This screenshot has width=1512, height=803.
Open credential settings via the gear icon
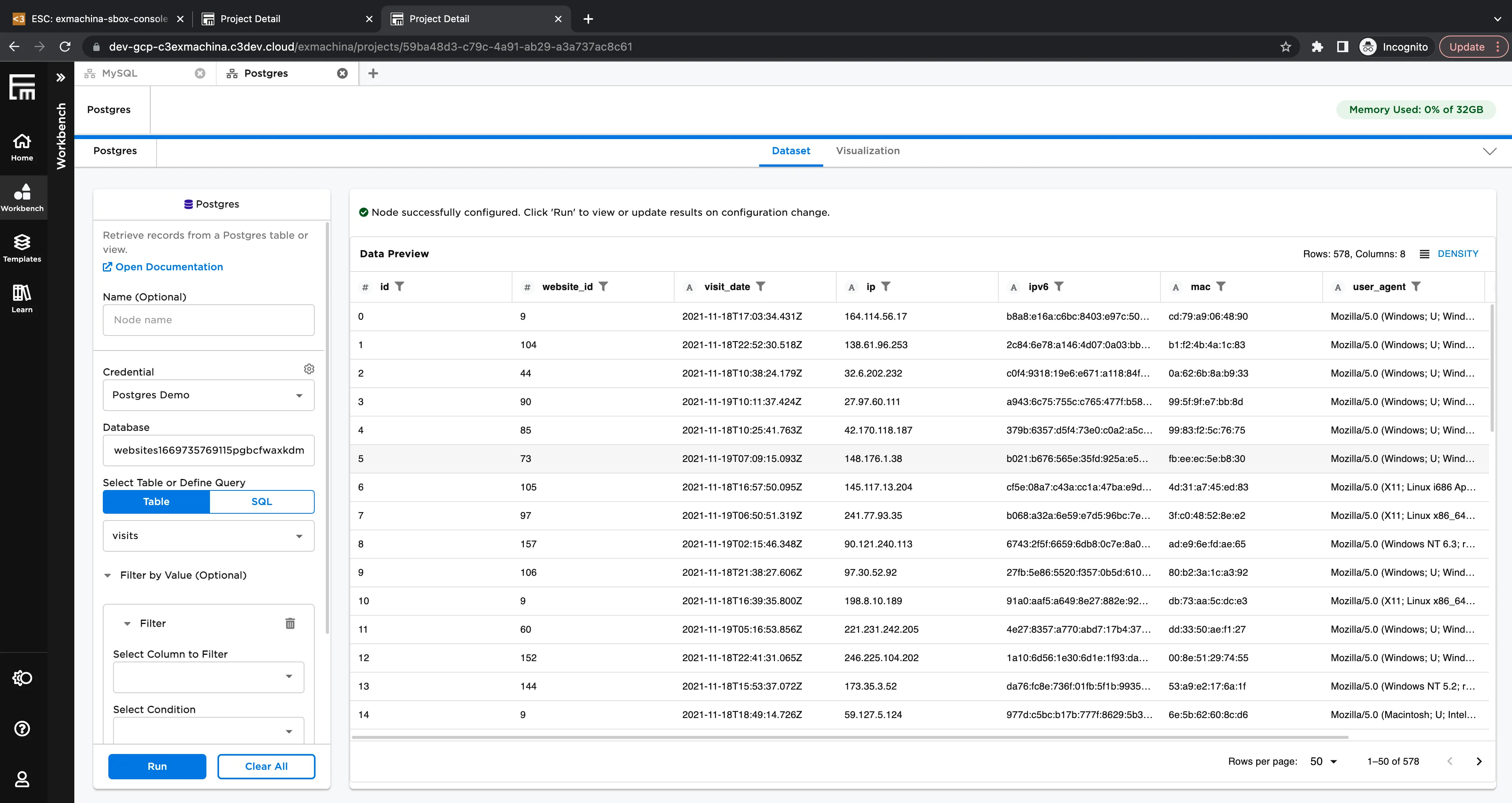309,368
